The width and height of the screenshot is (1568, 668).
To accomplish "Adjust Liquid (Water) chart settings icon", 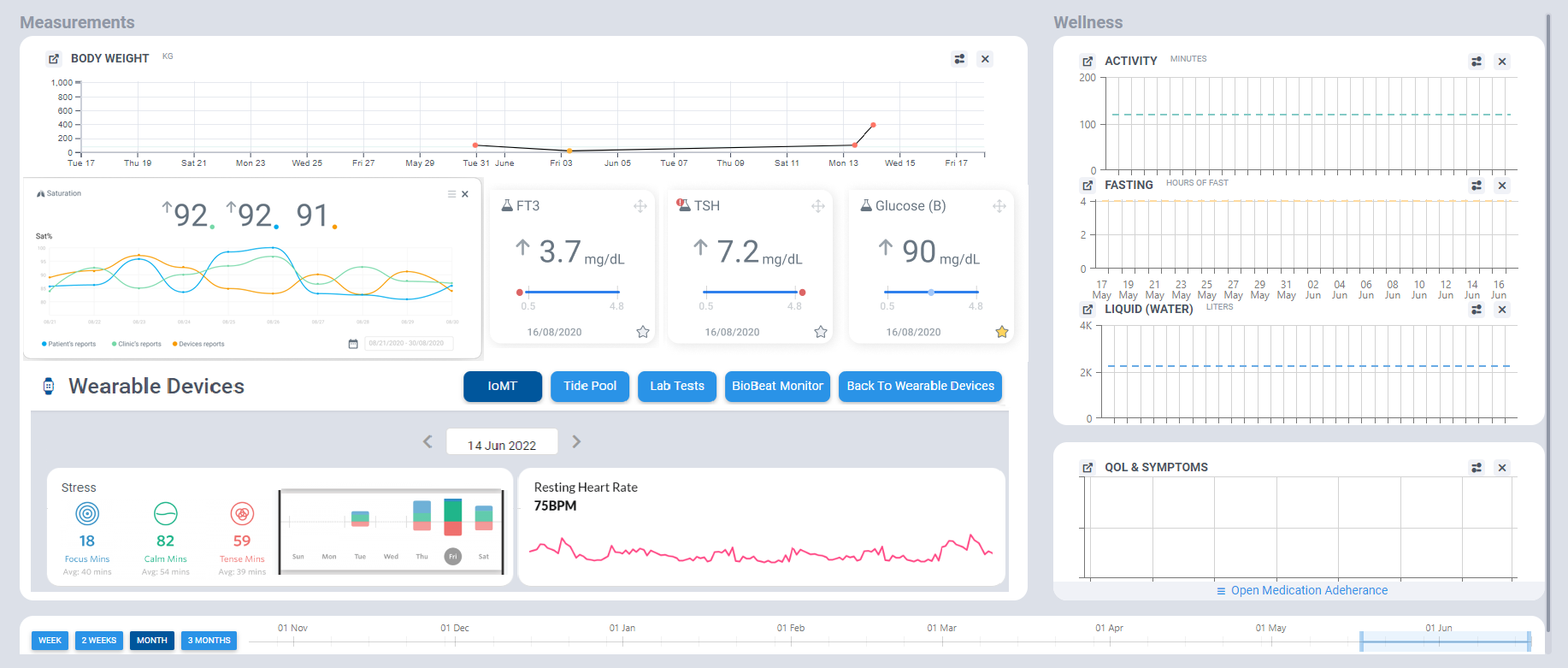I will pos(1477,310).
